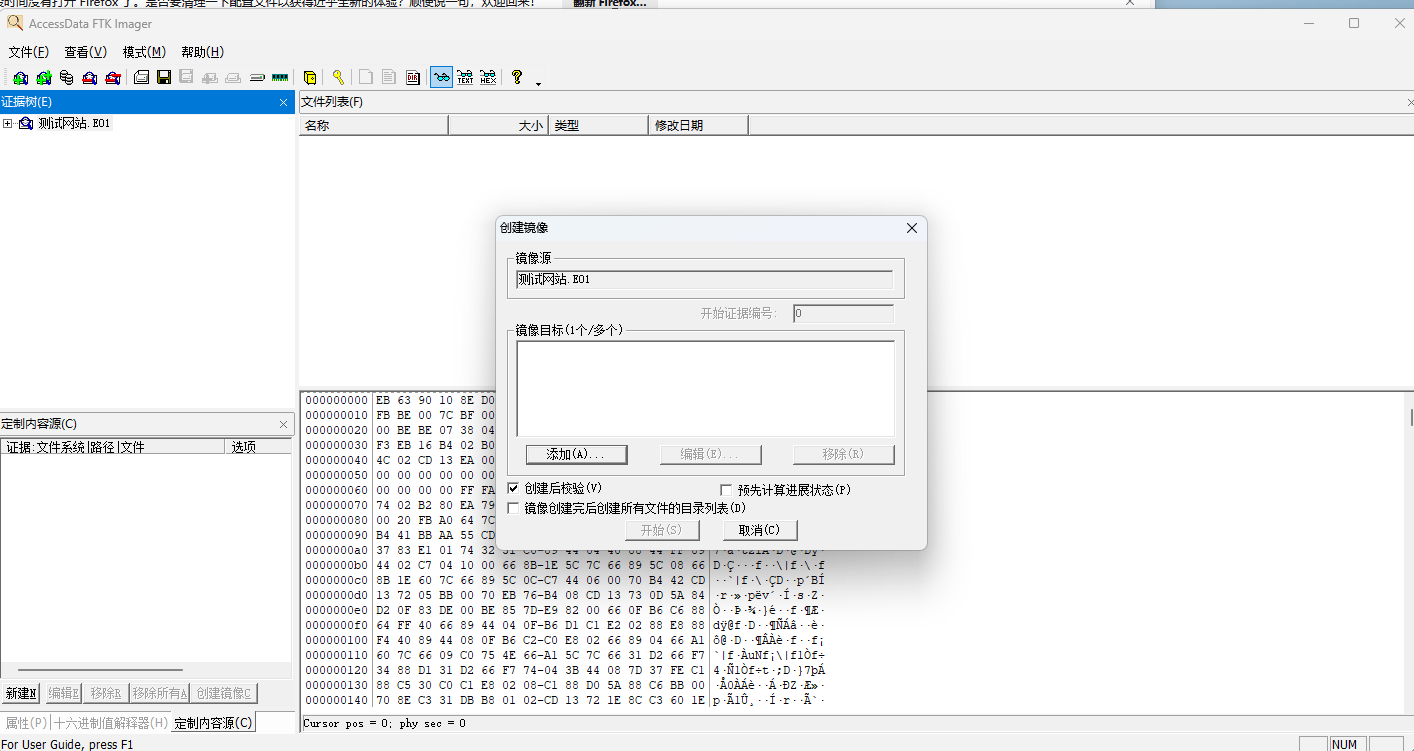Image resolution: width=1414 pixels, height=751 pixels.
Task: Click Detect EFS Encryption key icon
Action: (338, 77)
